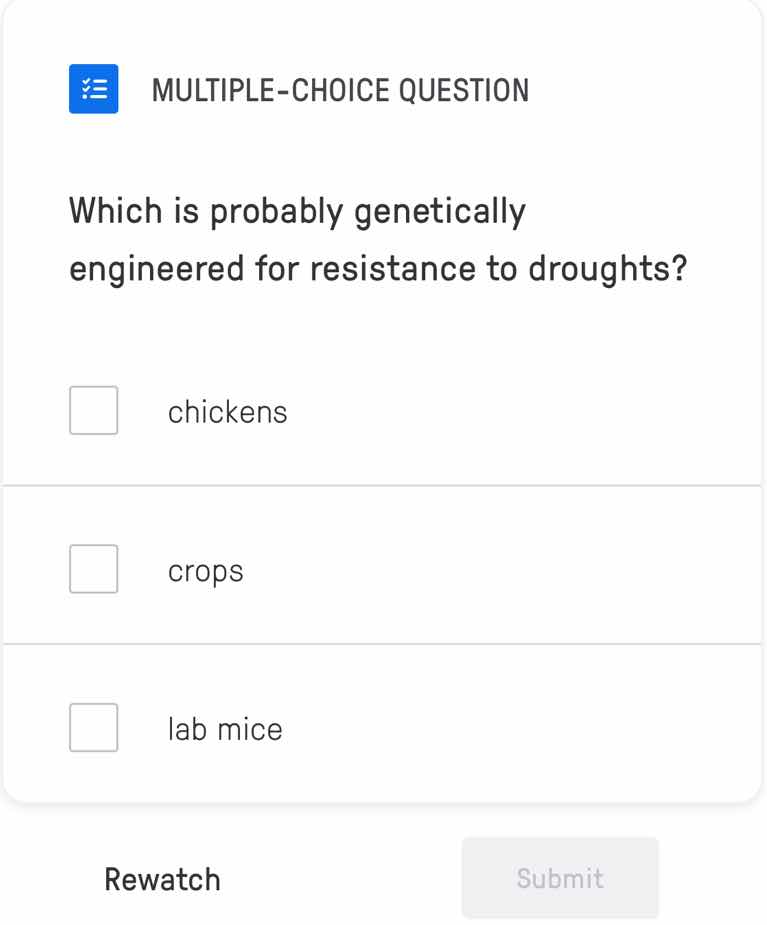The image size is (767, 925).
Task: Click the MULTIPLE-CHOICE QUESTION header label
Action: tap(341, 89)
